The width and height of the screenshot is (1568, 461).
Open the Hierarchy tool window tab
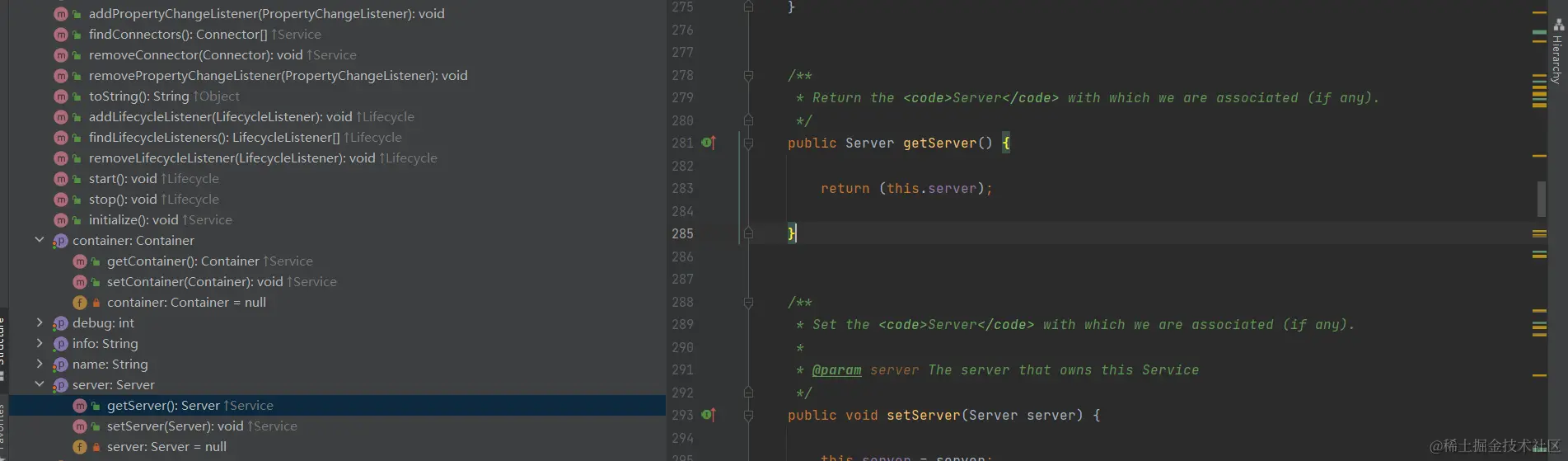click(1557, 51)
